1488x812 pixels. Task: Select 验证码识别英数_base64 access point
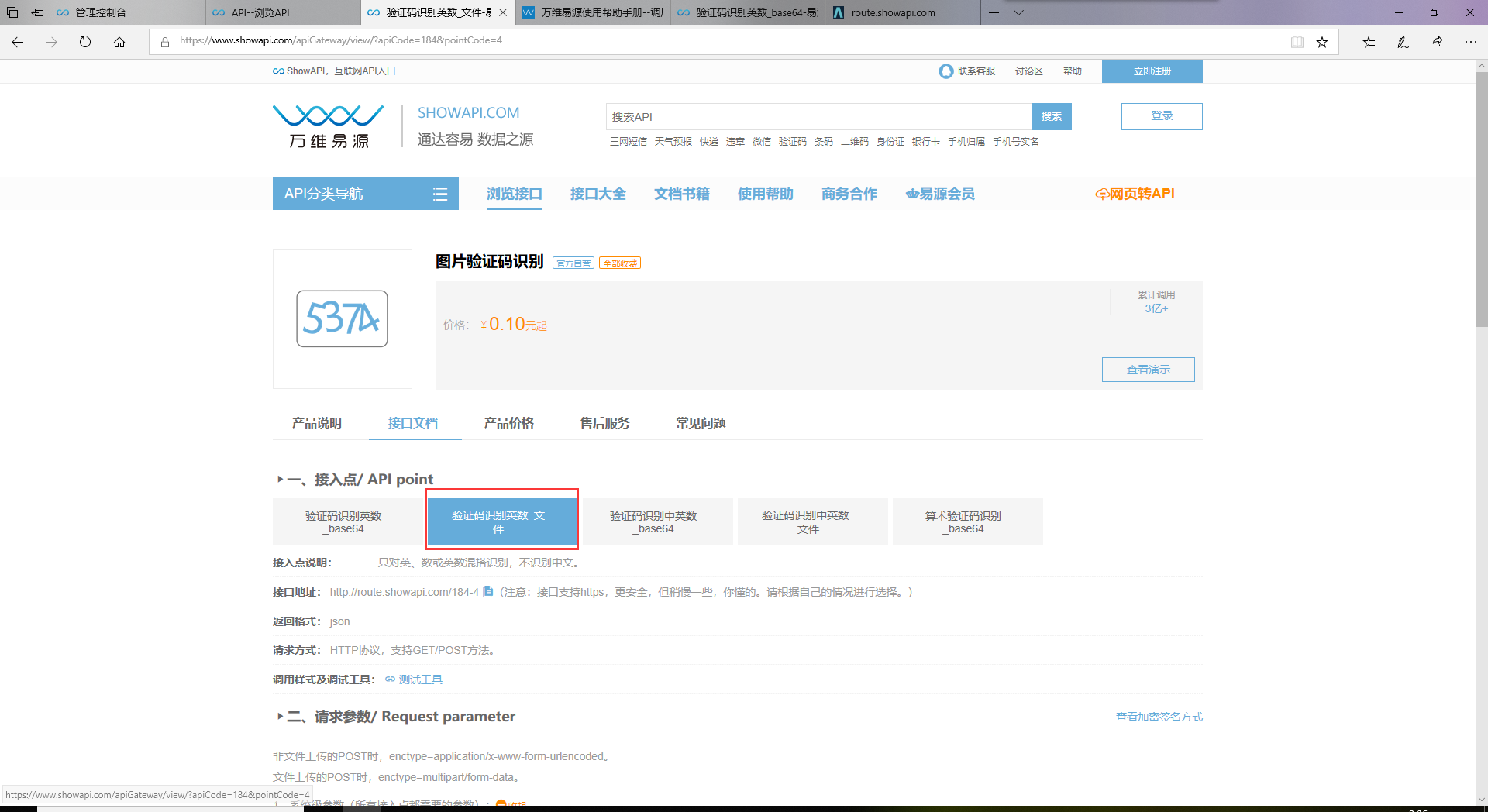(347, 521)
